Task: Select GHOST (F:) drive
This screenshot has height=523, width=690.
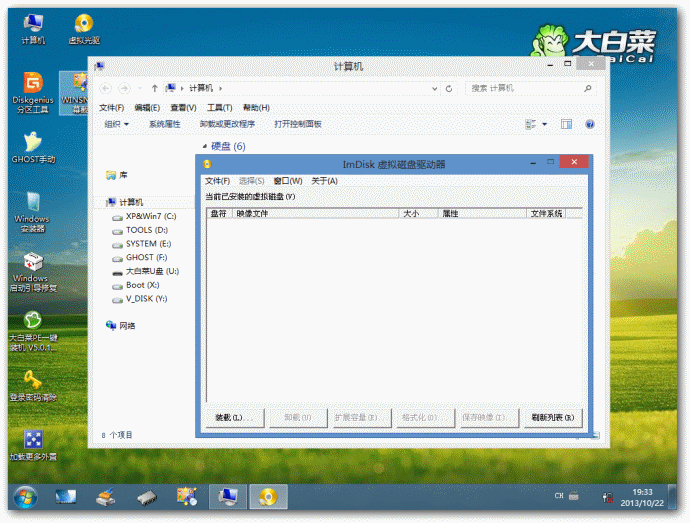Action: click(140, 257)
